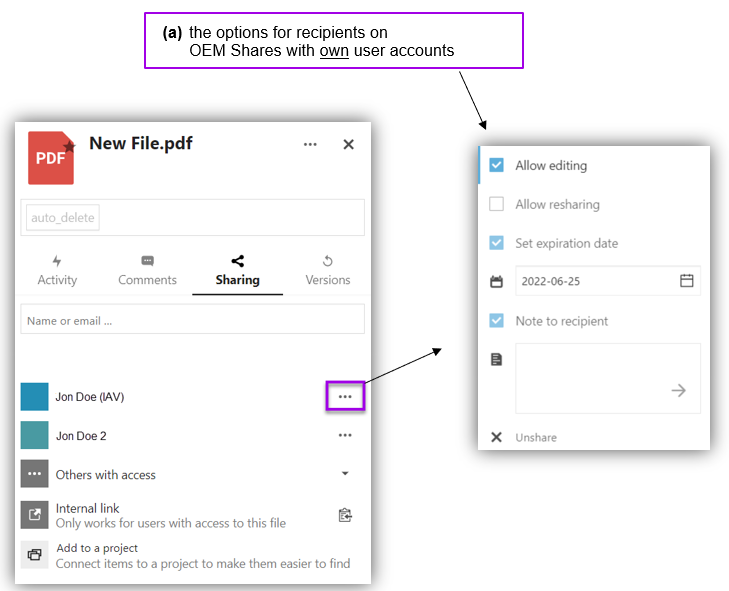Viewport: 729px width, 591px height.
Task: Toggle the Set expiration date checkbox
Action: pos(496,243)
